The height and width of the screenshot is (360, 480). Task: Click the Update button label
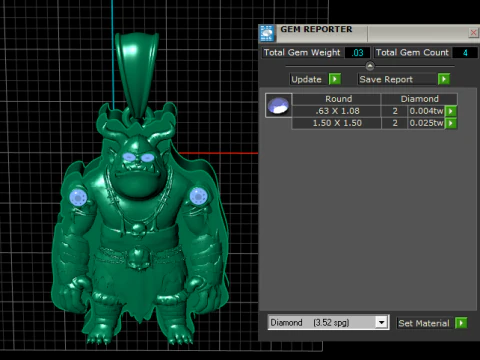[x=307, y=79]
